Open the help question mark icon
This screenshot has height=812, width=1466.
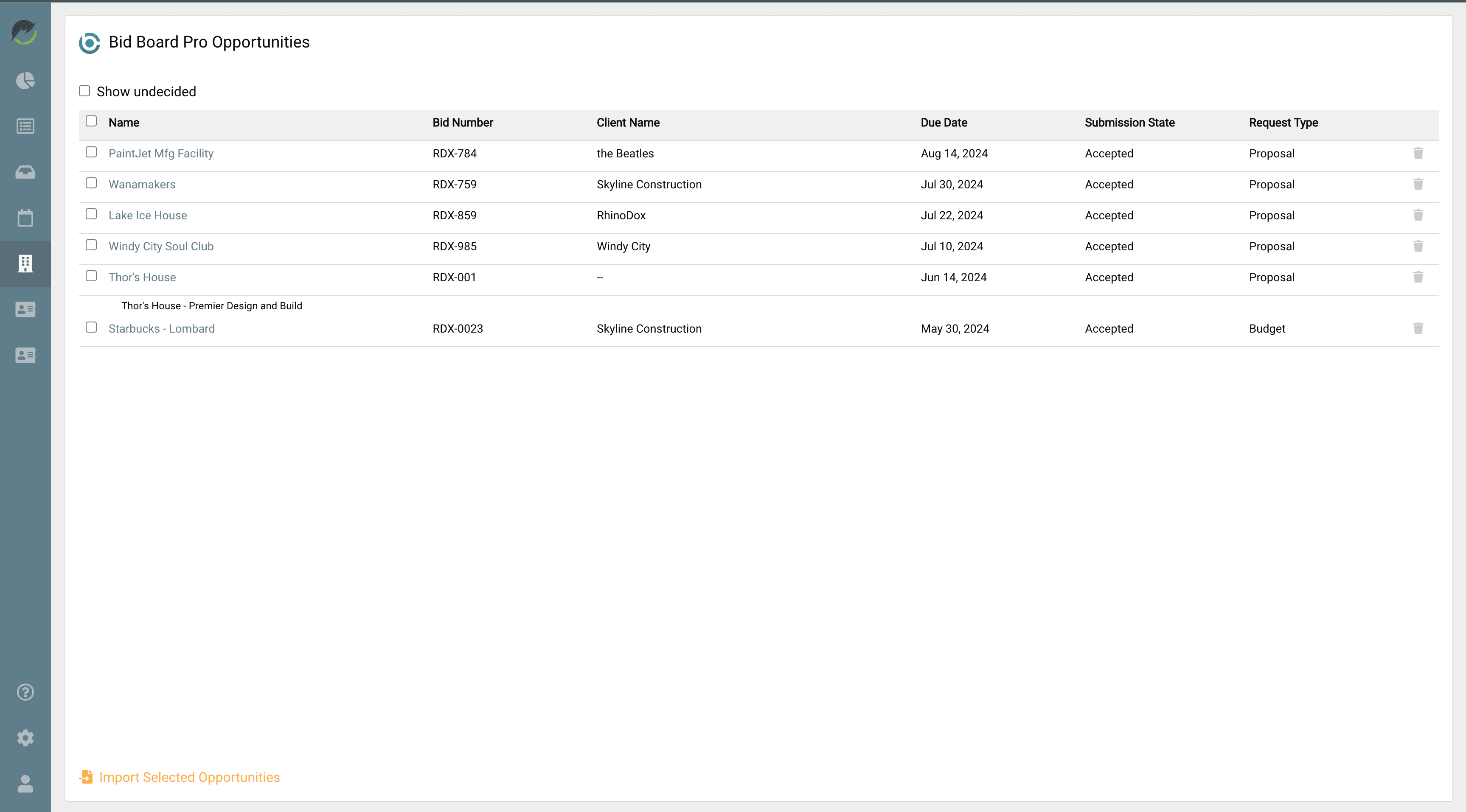coord(25,692)
